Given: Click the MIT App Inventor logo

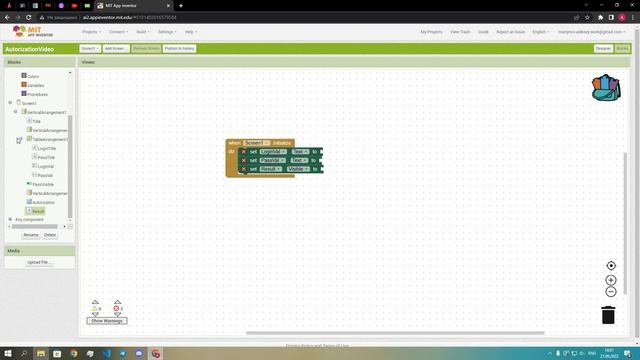Looking at the screenshot, I should tap(33, 31).
